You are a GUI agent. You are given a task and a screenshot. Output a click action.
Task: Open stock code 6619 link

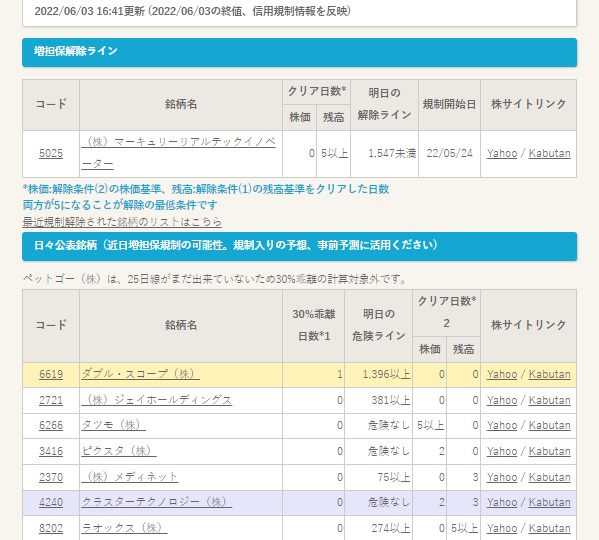pos(51,374)
